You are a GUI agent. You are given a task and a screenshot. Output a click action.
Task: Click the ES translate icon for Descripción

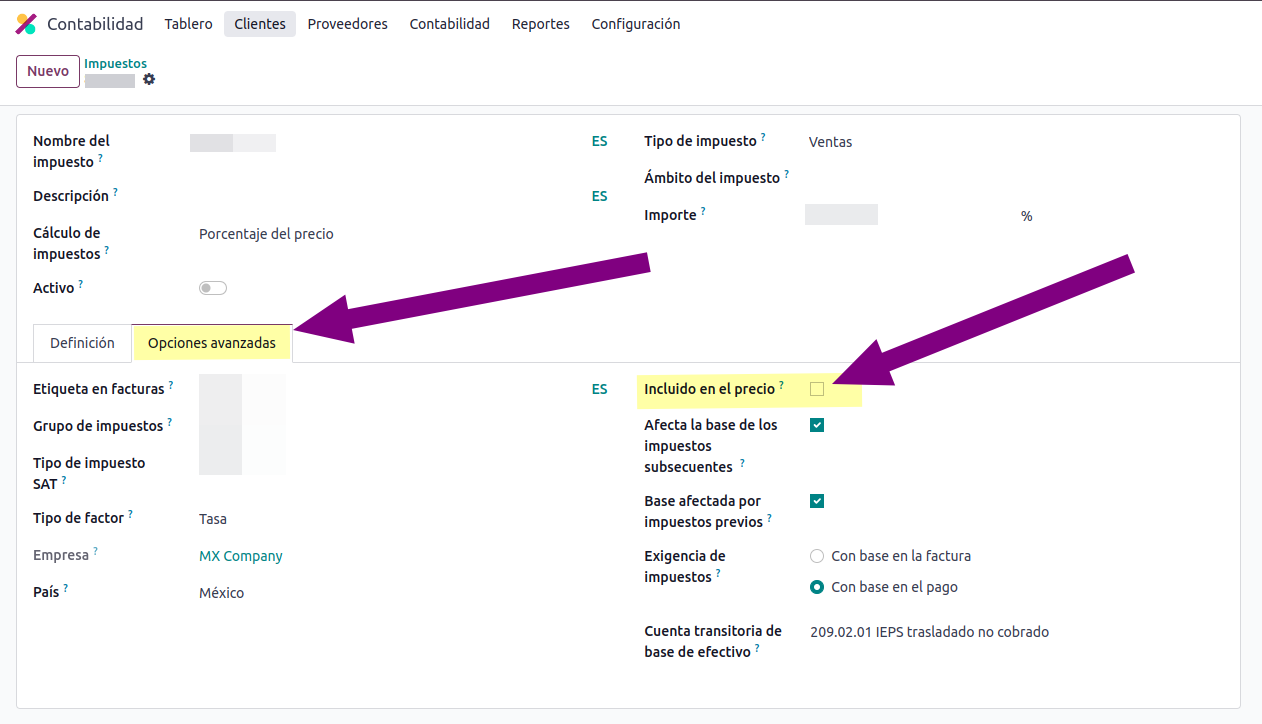click(599, 196)
